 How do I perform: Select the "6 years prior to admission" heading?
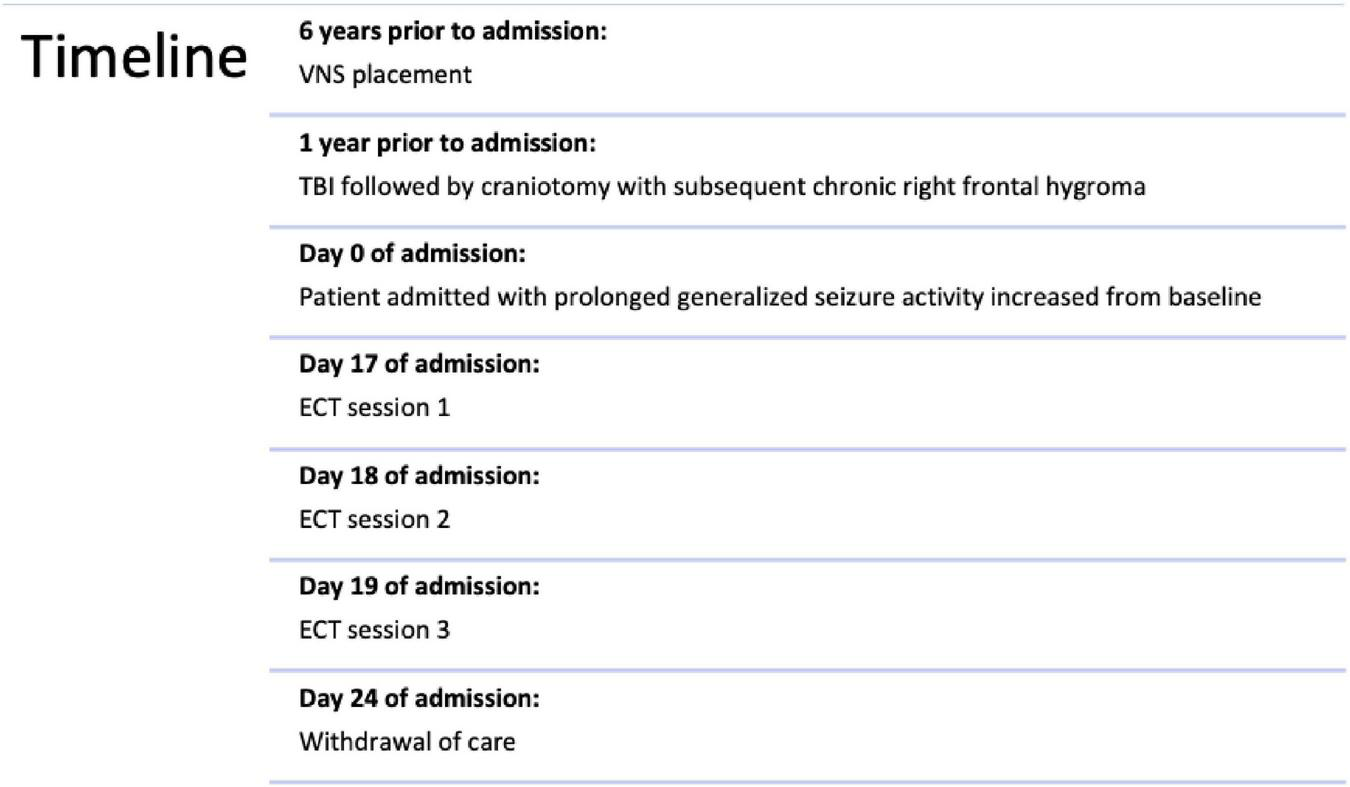pyautogui.click(x=453, y=32)
